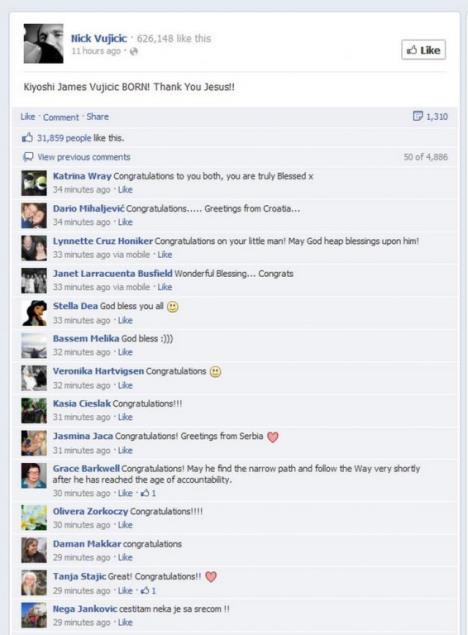The width and height of the screenshot is (468, 635).
Task: Click the like count icon on Grace Barkwell's comment
Action: coord(145,493)
